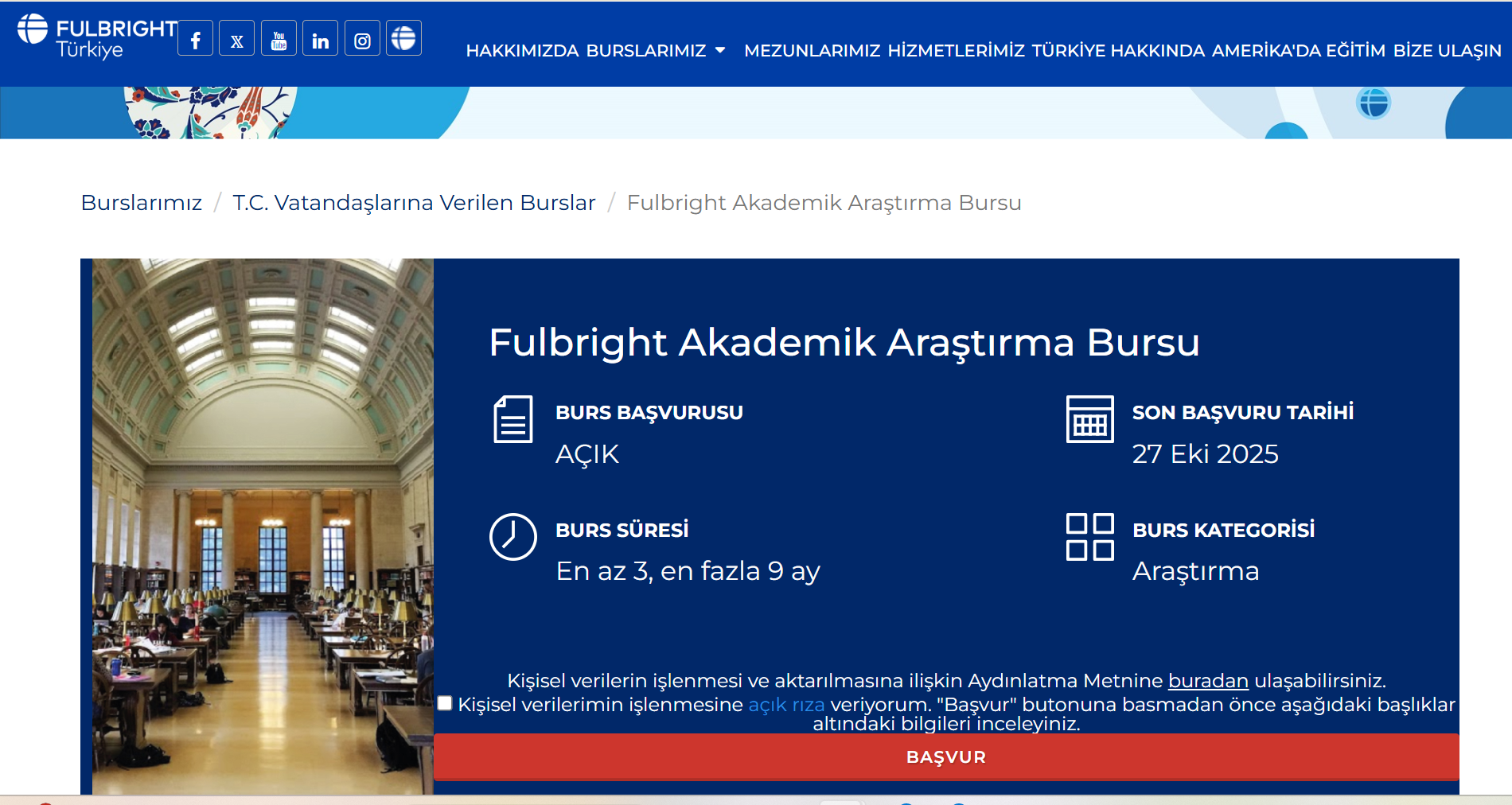Tick the personal data consent checkbox
Image resolution: width=1512 pixels, height=805 pixels.
click(445, 703)
